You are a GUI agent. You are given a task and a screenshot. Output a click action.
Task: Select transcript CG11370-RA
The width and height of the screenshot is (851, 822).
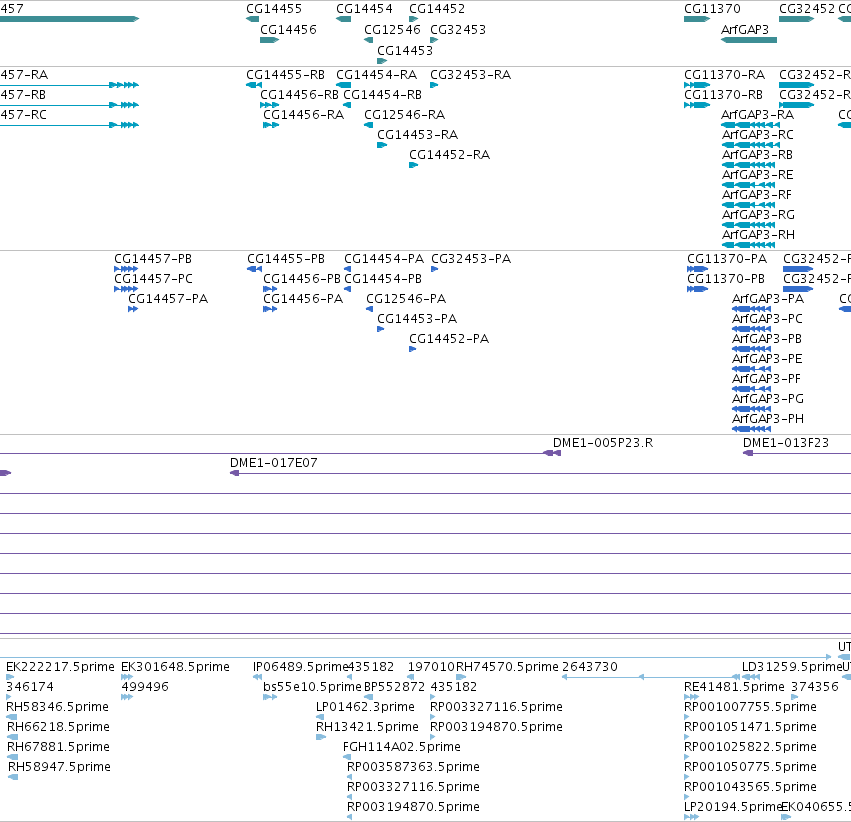point(725,74)
